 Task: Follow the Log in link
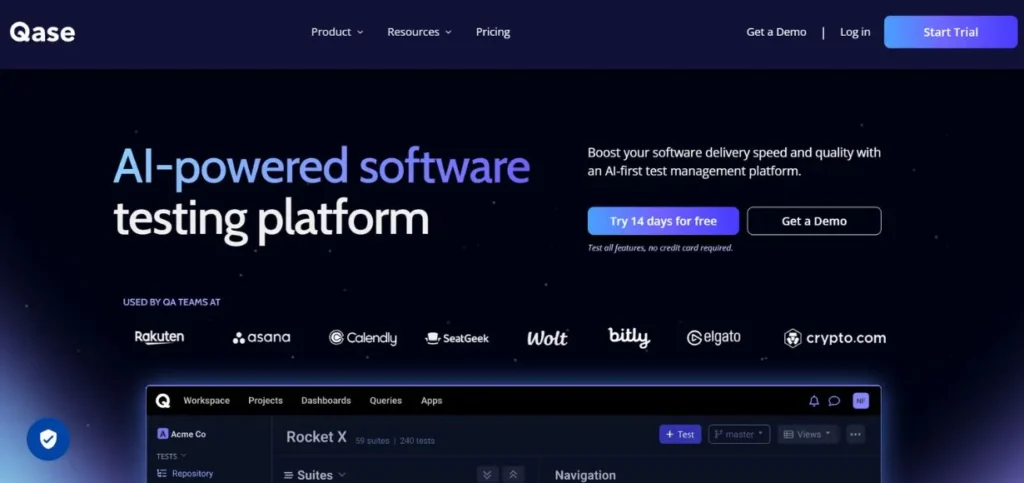click(x=855, y=32)
